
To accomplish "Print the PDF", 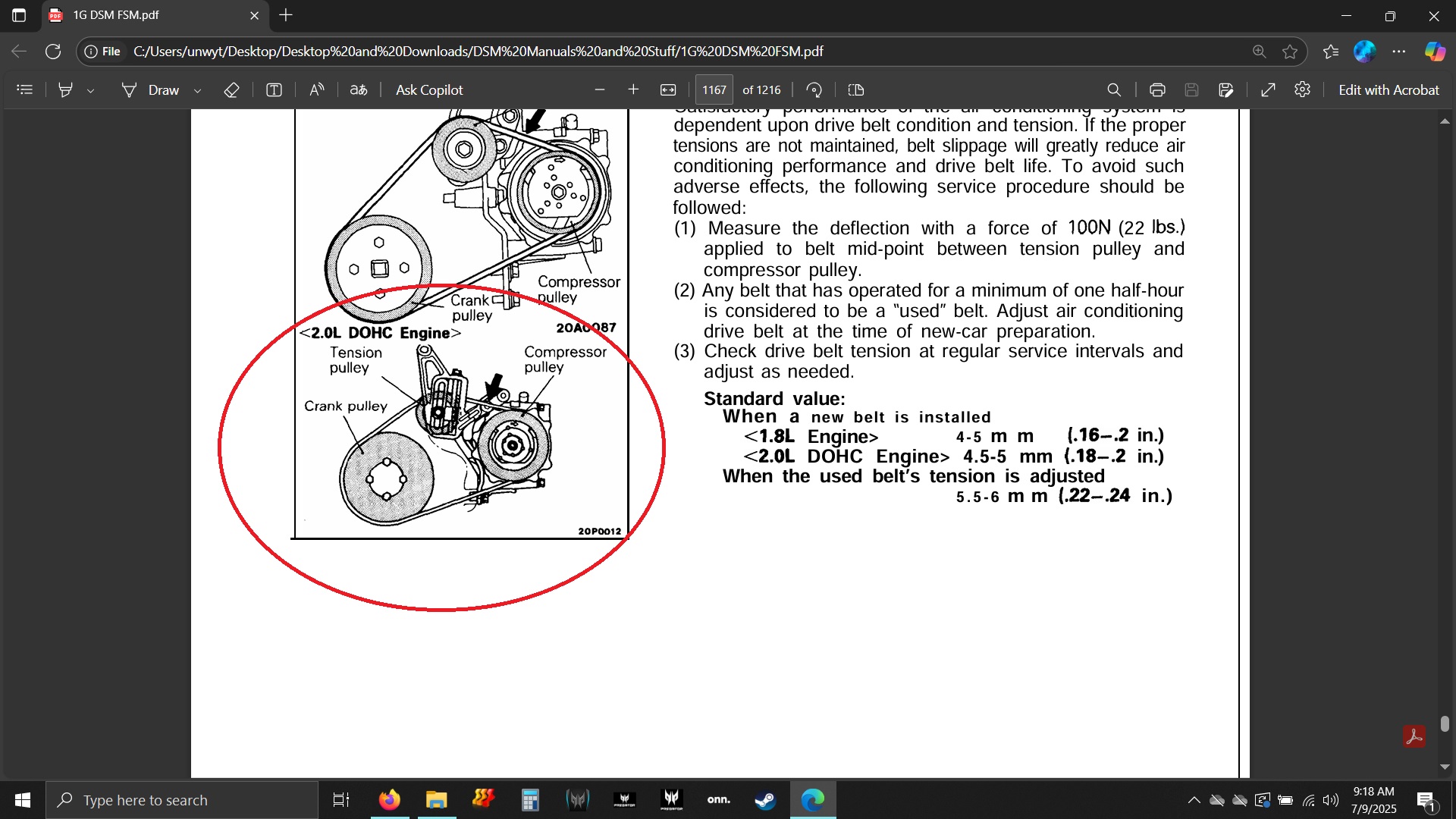I will (1157, 89).
